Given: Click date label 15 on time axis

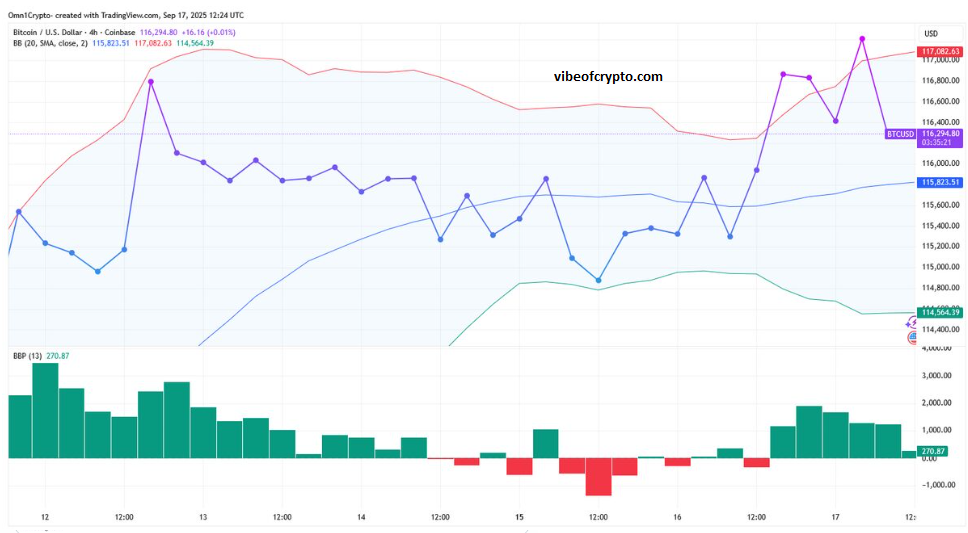Looking at the screenshot, I should (520, 517).
